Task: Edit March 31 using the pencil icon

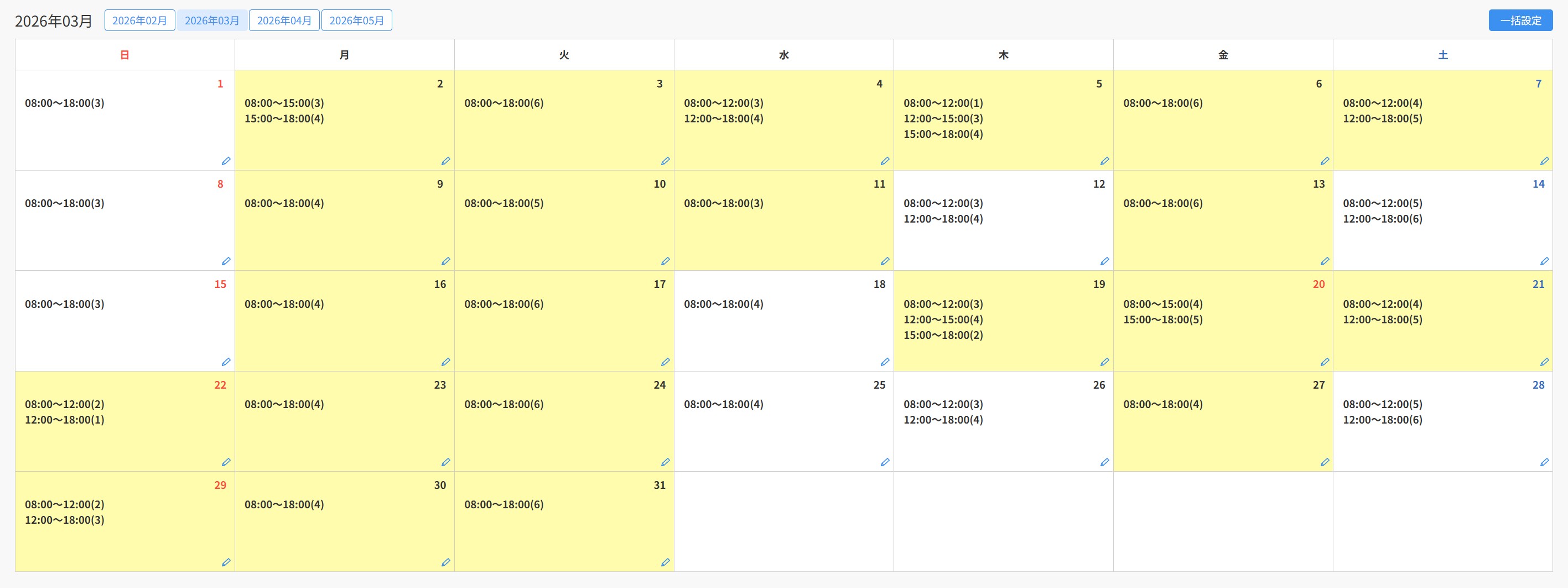Action: click(664, 563)
